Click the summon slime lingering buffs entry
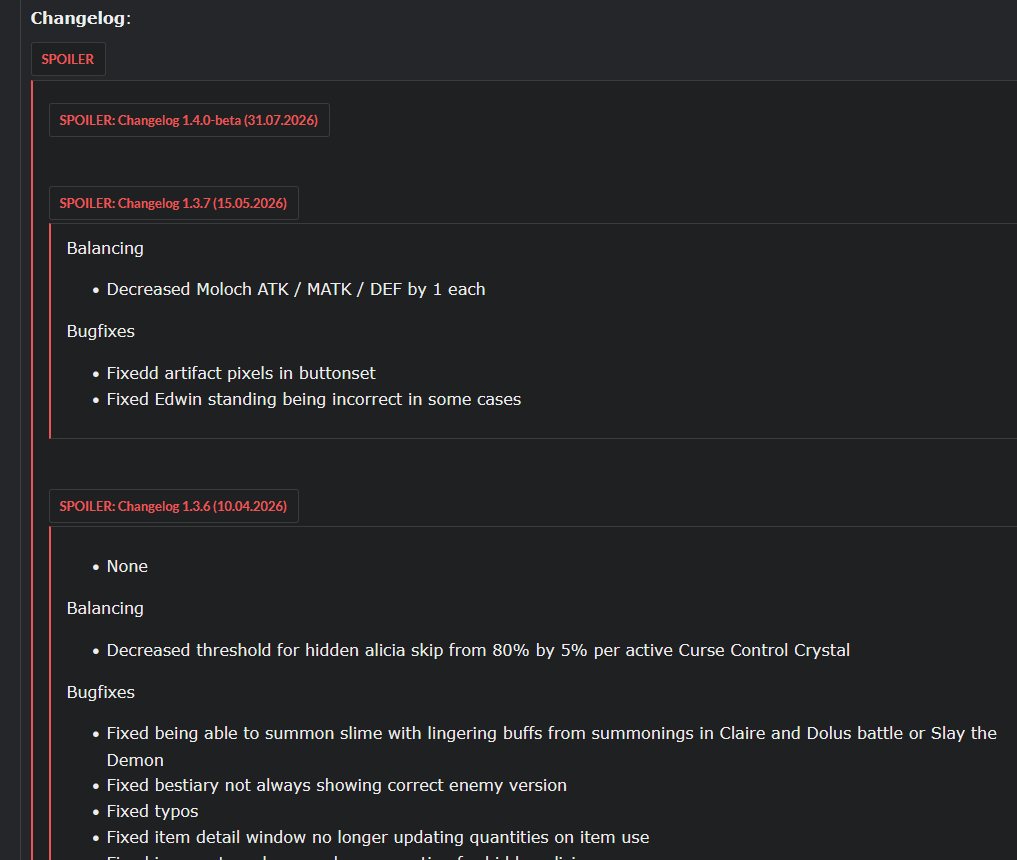 [x=551, y=747]
